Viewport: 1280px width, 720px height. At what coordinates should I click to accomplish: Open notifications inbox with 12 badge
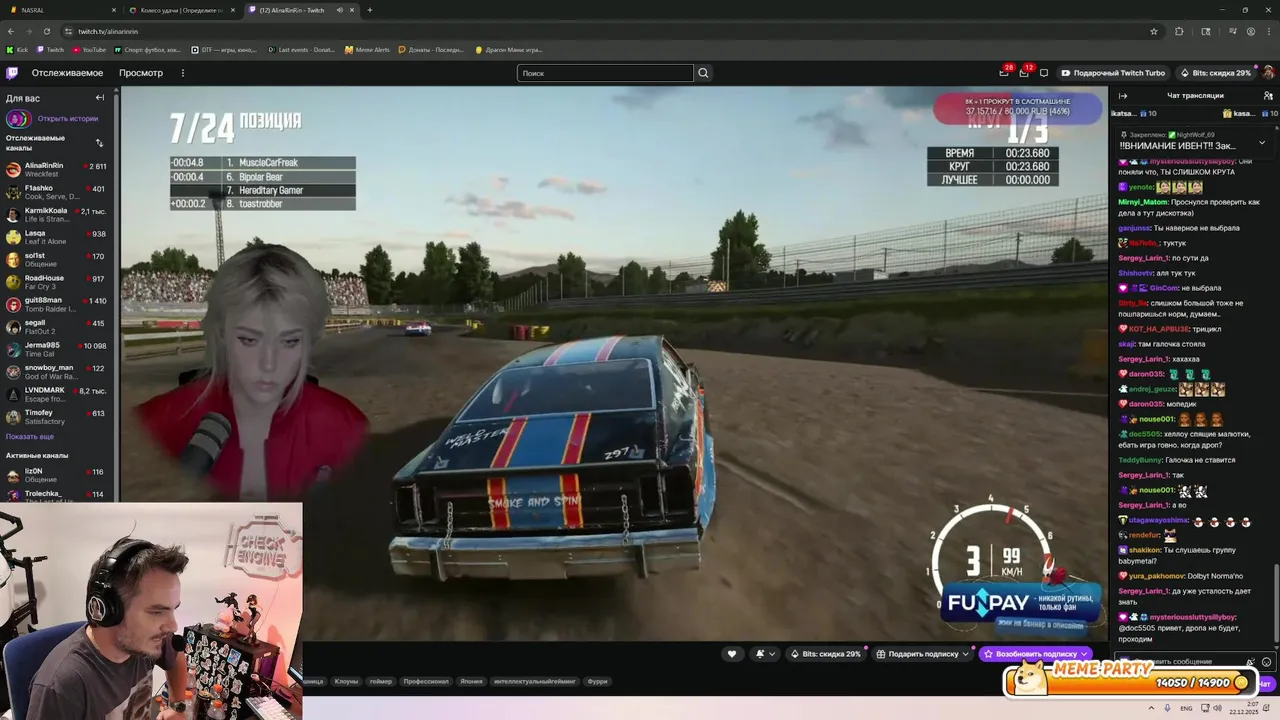[1024, 72]
